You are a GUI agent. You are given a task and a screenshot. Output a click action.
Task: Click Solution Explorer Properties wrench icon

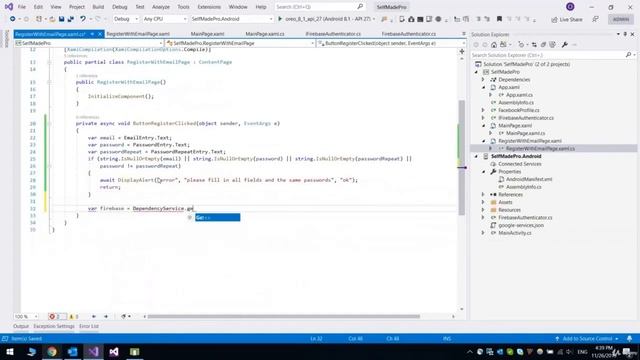(x=564, y=44)
